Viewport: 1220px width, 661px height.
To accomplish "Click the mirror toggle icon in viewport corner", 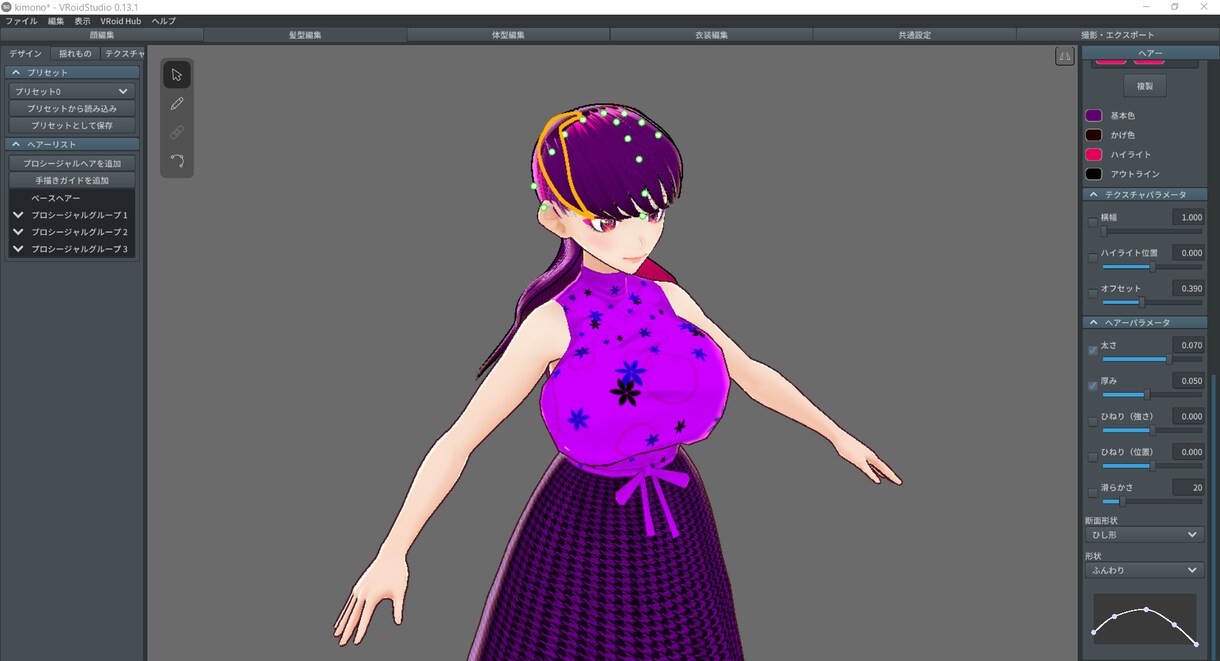I will point(1064,56).
